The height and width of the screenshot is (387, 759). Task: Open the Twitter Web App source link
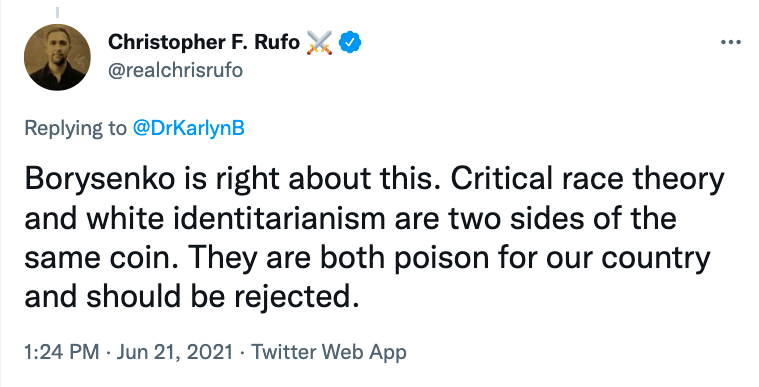pyautogui.click(x=329, y=352)
